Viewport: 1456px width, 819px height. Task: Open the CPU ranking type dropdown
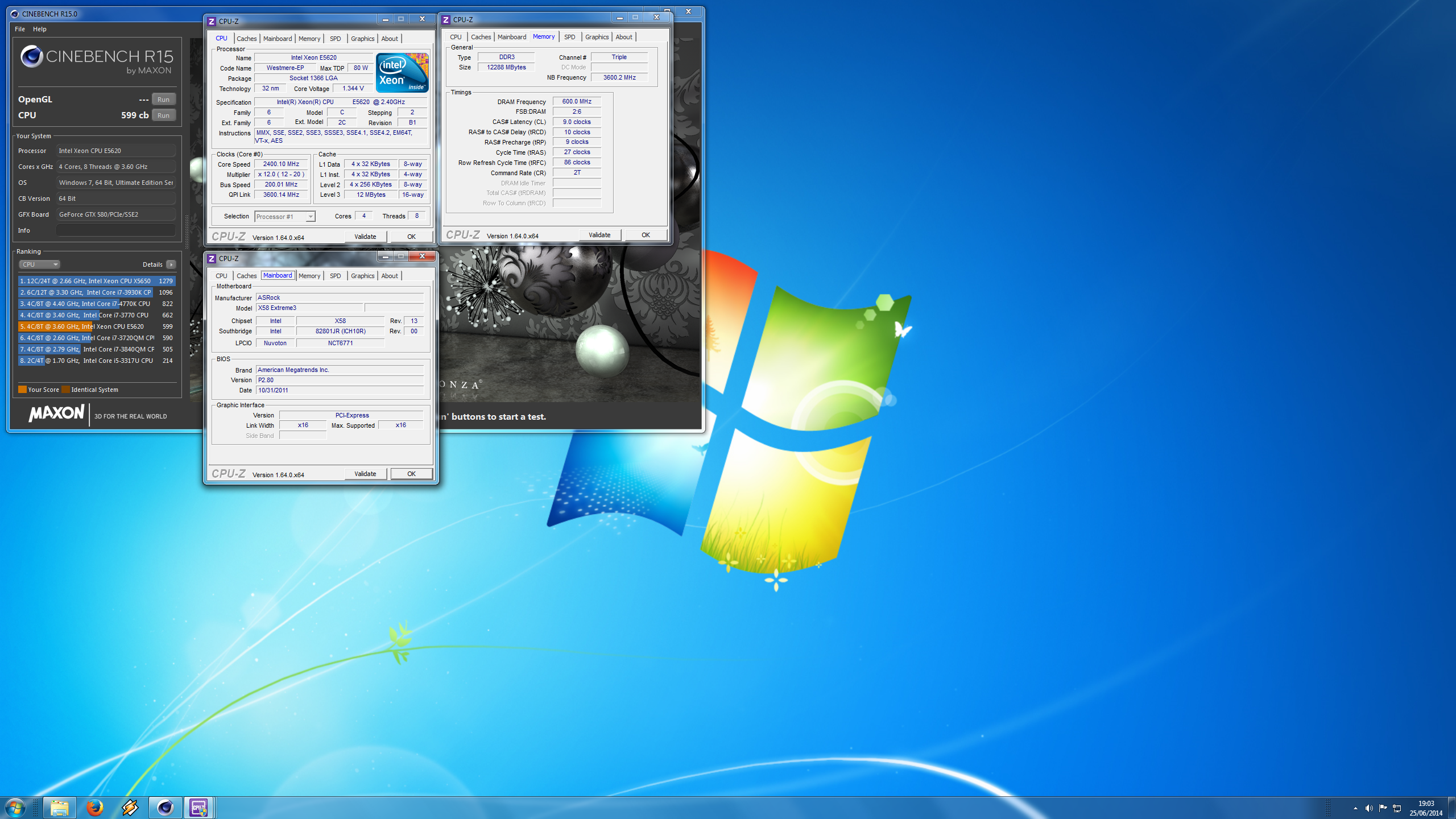click(40, 264)
